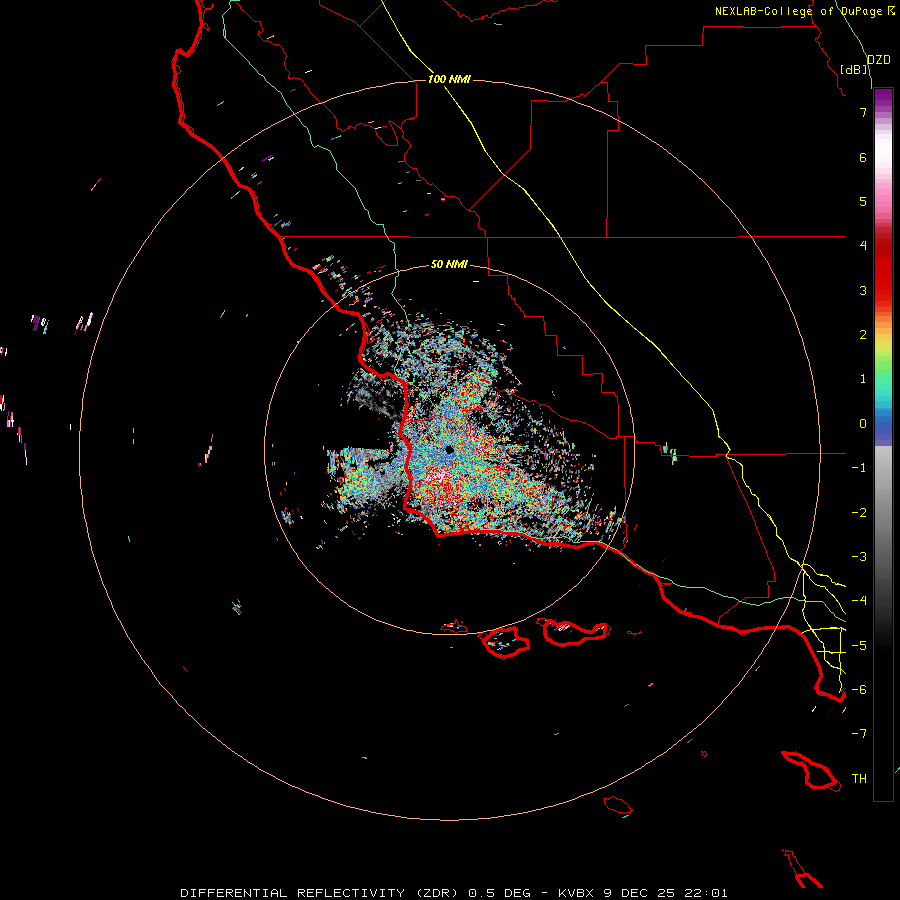
Task: Click the positive '7' color scale value
Action: coord(863,112)
